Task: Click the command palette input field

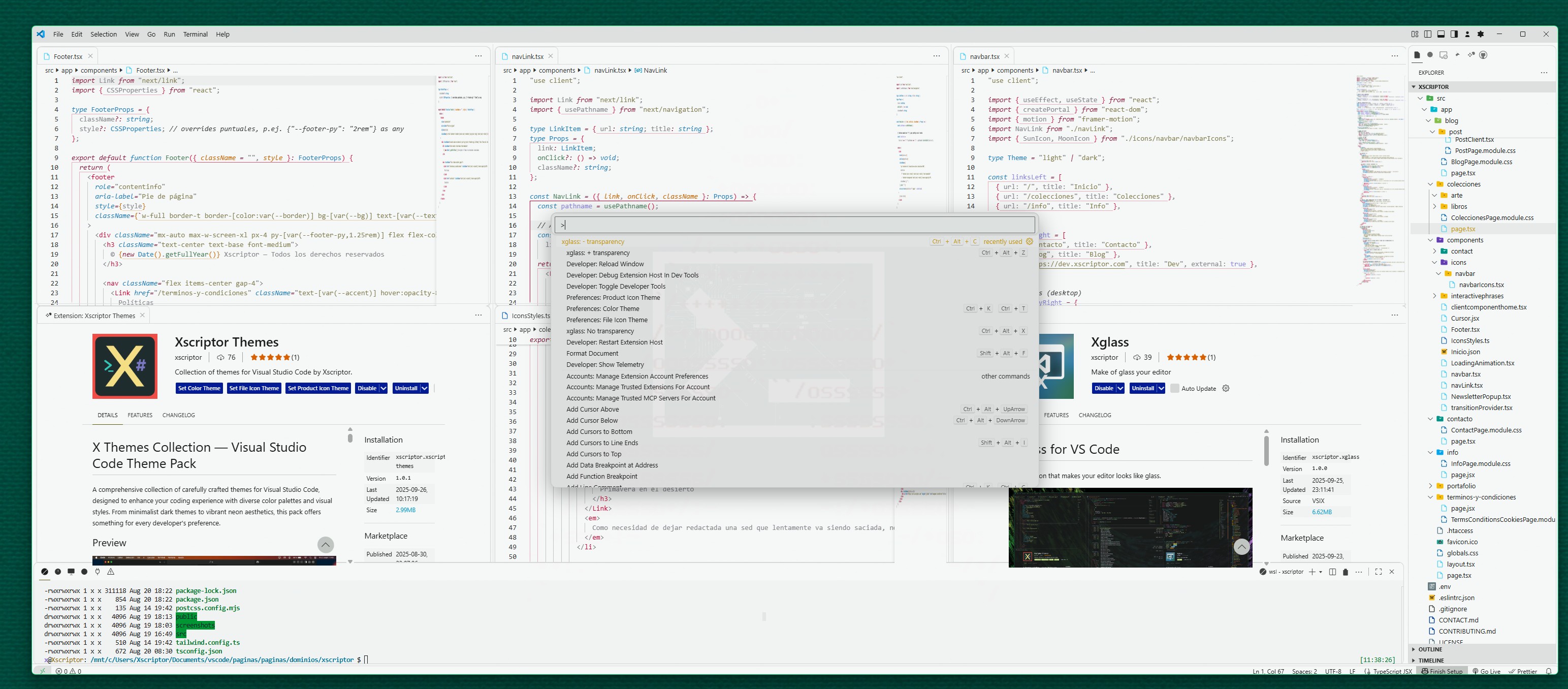Action: (x=791, y=225)
